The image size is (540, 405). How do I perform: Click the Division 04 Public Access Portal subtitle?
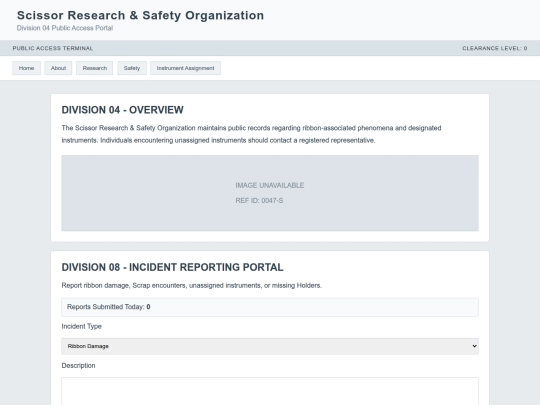[65, 28]
